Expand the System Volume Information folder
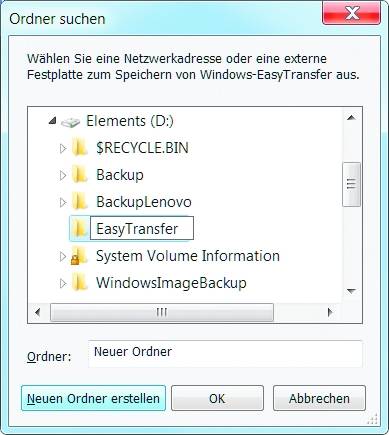 63,256
